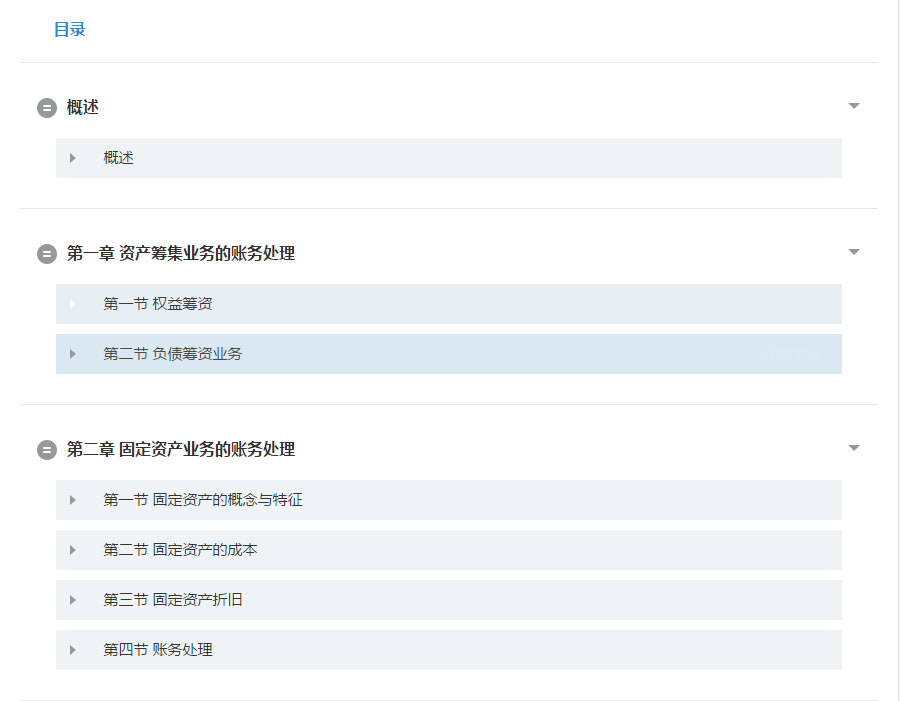Click play triangle next to 第一节 固定资产的概念与特征
This screenshot has width=900, height=701.
73,500
